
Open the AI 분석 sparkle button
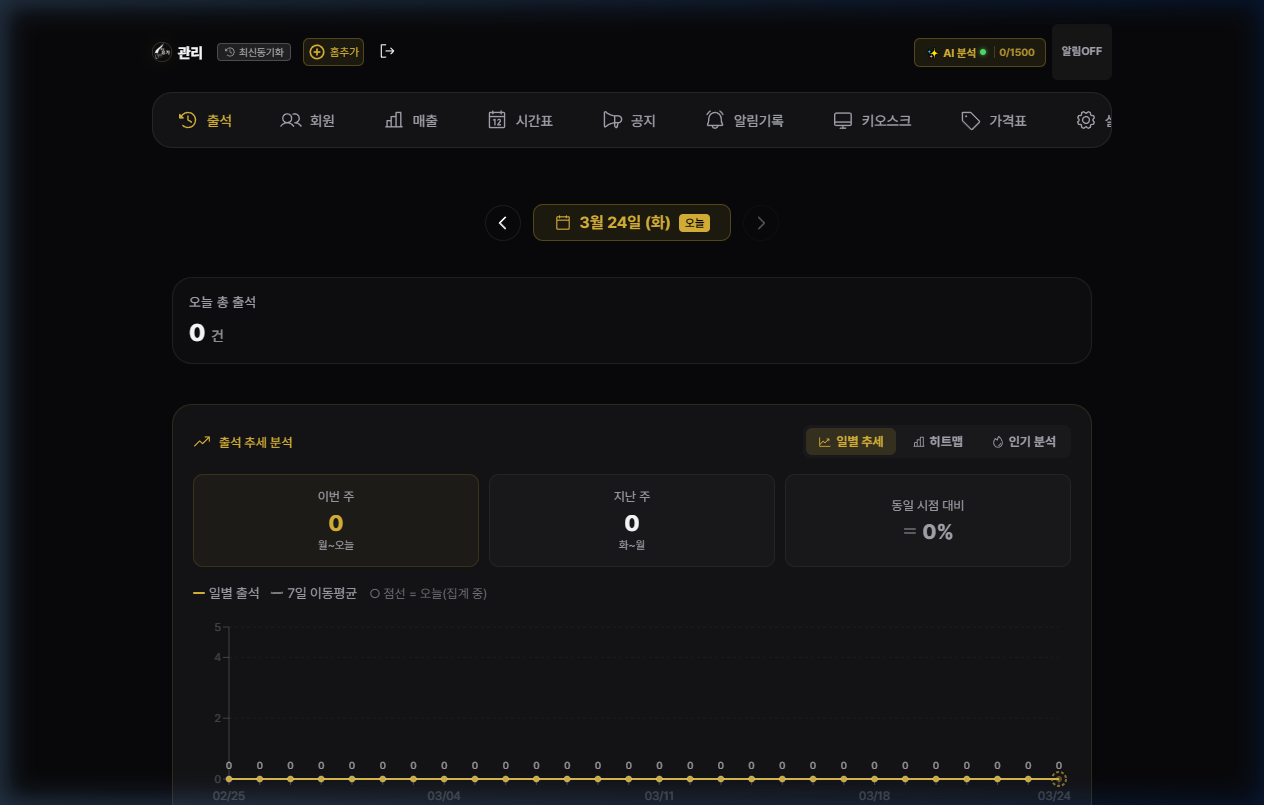point(980,52)
